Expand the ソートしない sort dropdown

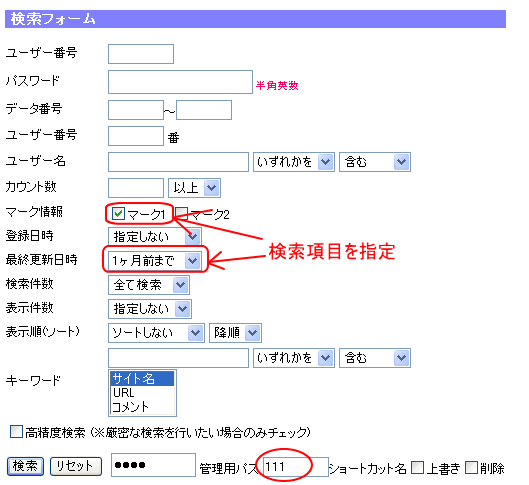pyautogui.click(x=156, y=333)
